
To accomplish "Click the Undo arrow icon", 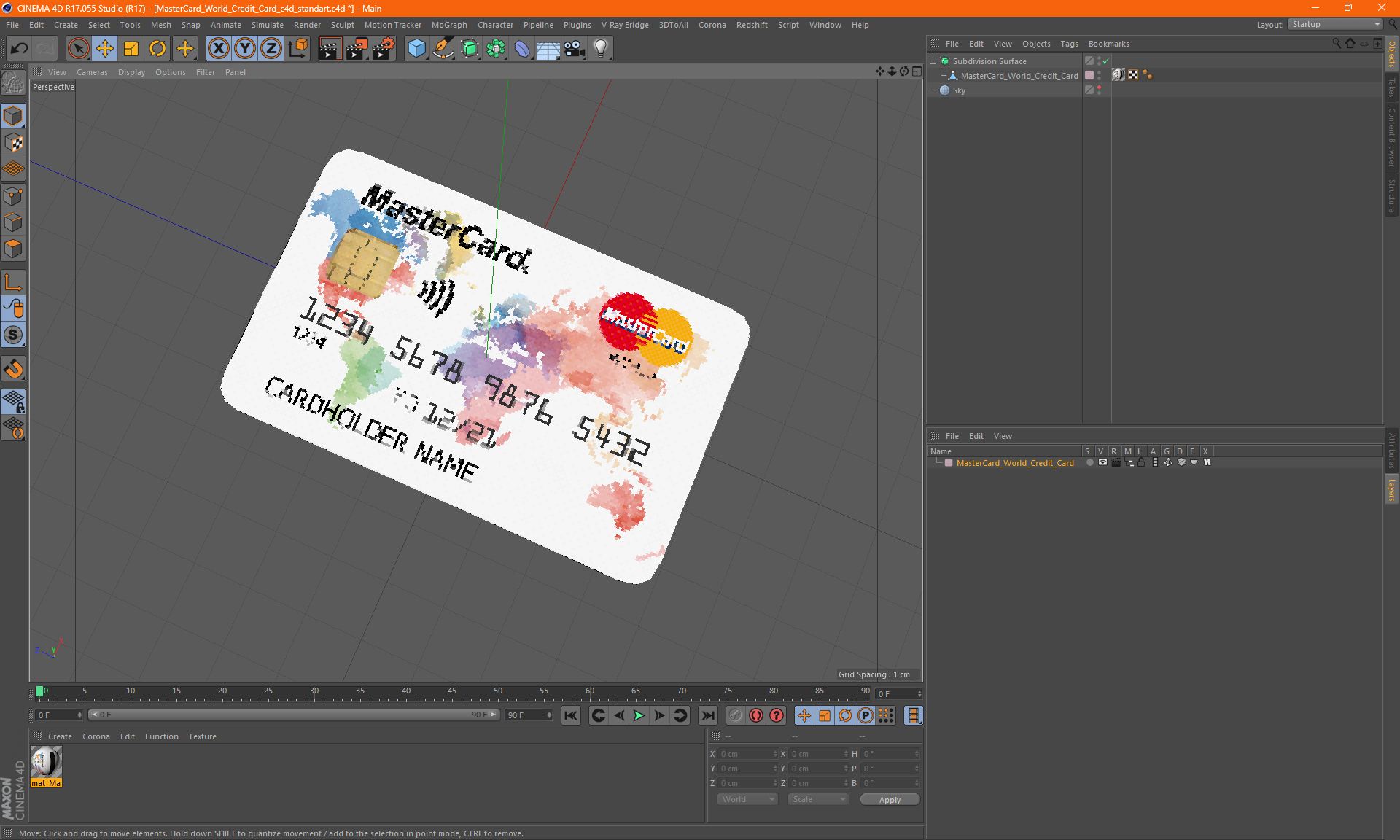I will (19, 49).
